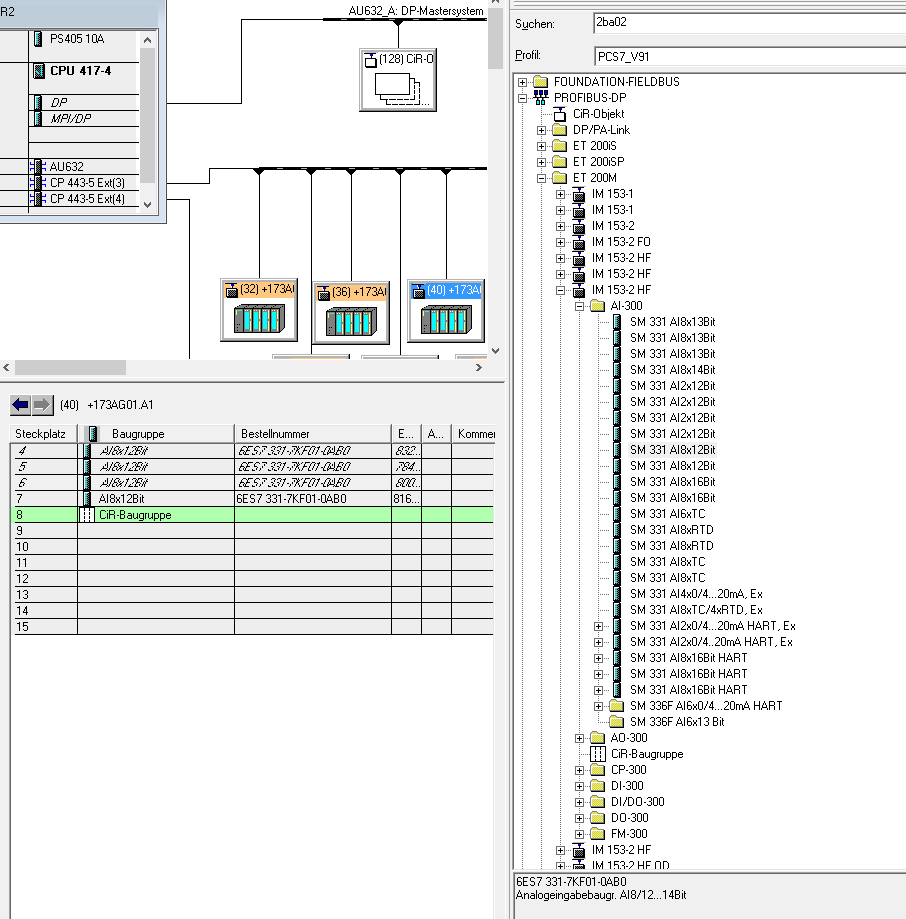Collapse the AI-300 folder
This screenshot has height=919, width=906.
tap(580, 306)
